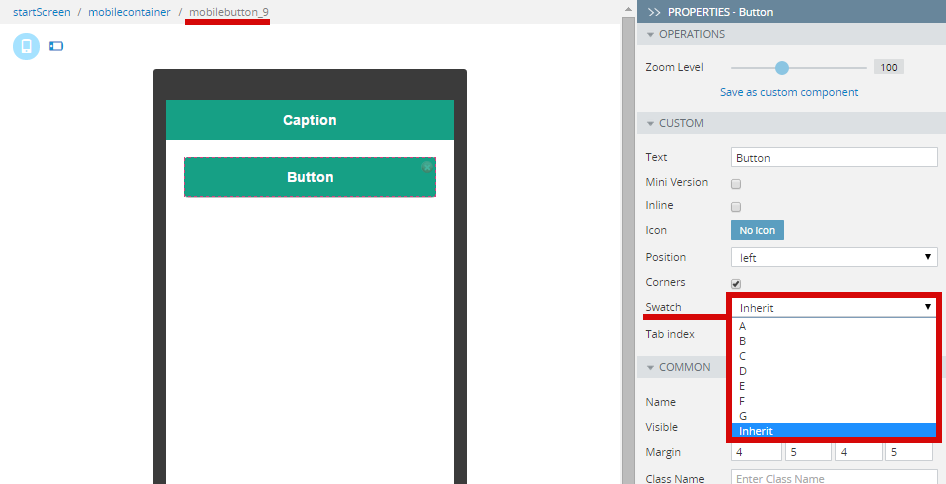
Task: Choose swatch option B
Action: click(834, 341)
